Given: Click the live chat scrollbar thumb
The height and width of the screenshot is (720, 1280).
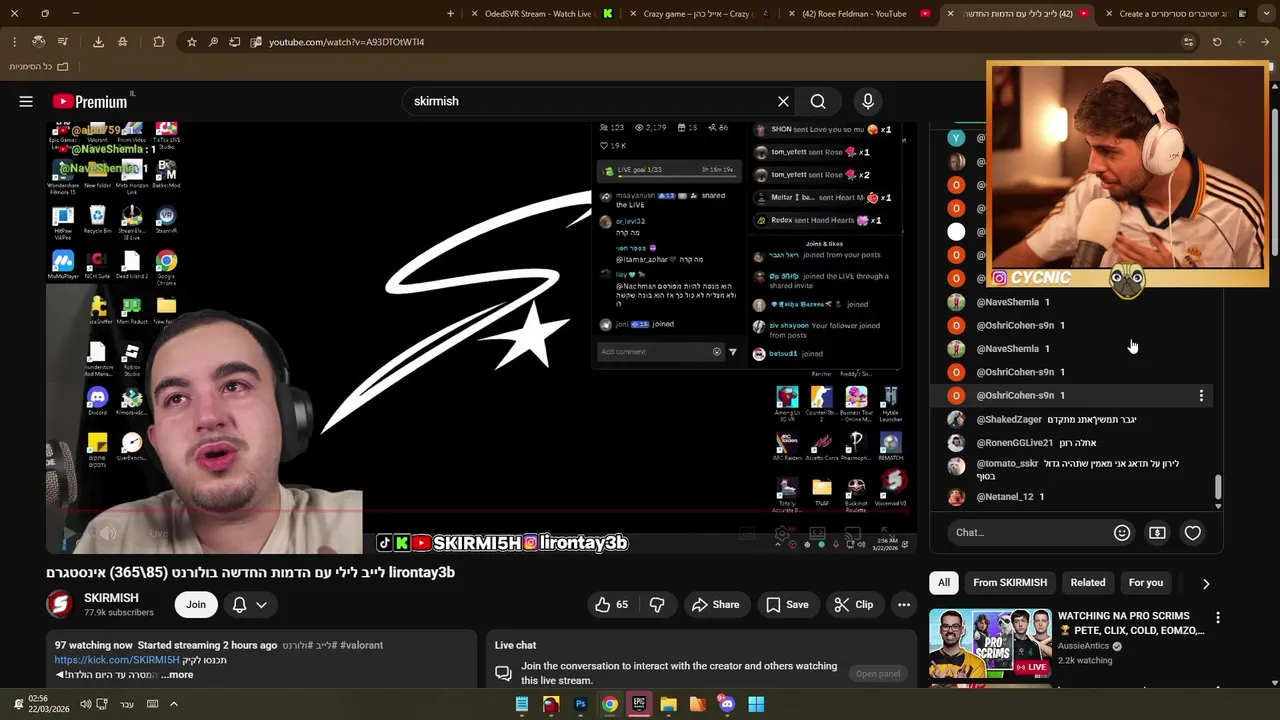Looking at the screenshot, I should click(x=1217, y=487).
